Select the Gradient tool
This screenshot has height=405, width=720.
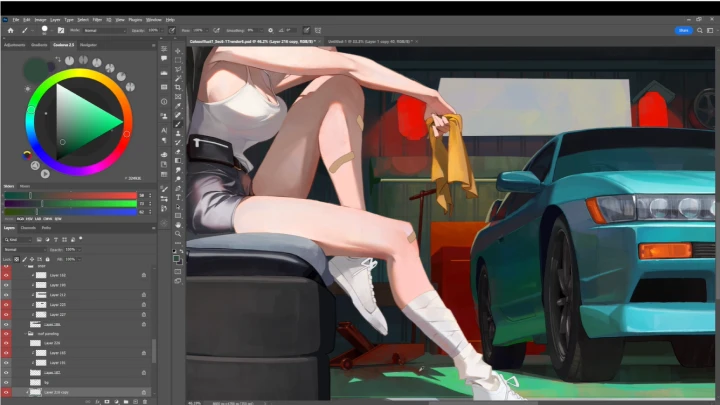pyautogui.click(x=178, y=161)
